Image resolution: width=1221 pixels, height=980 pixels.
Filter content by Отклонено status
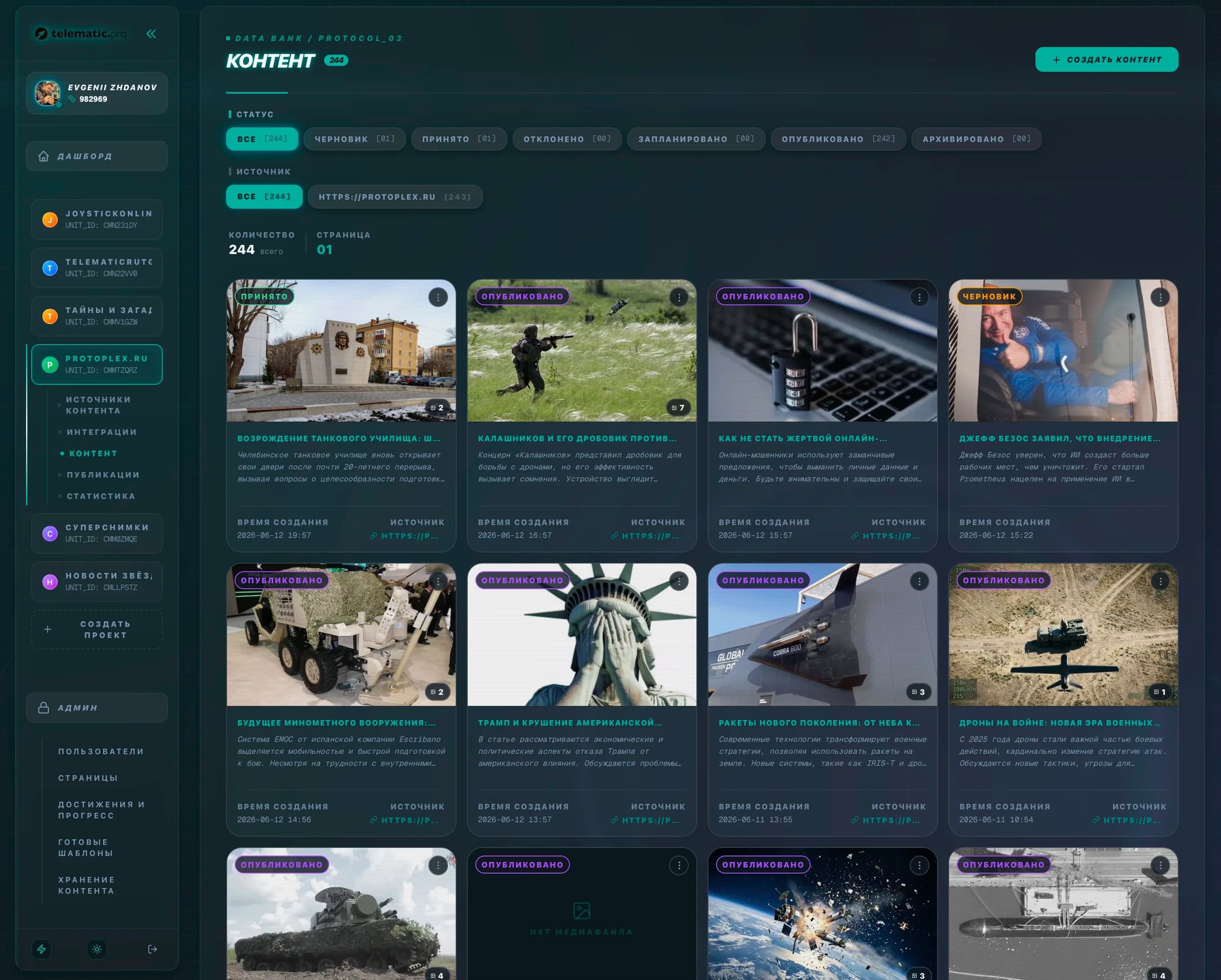567,139
